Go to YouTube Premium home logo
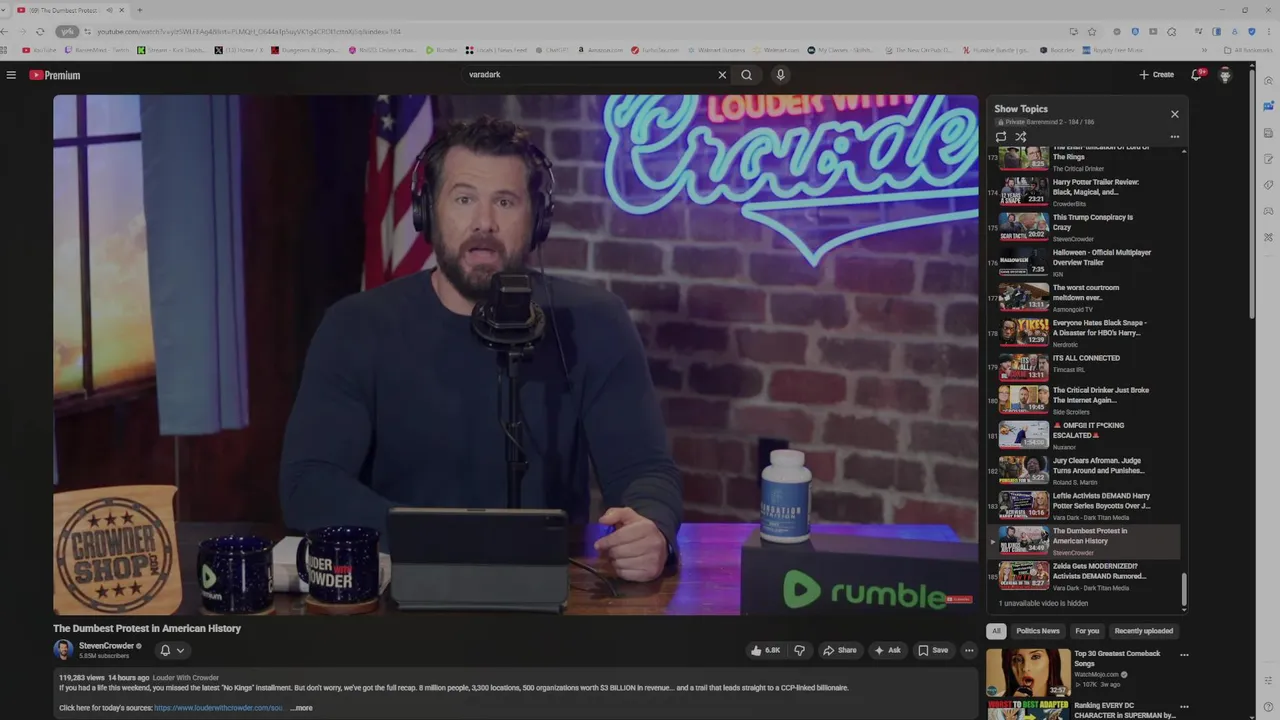 click(x=54, y=75)
